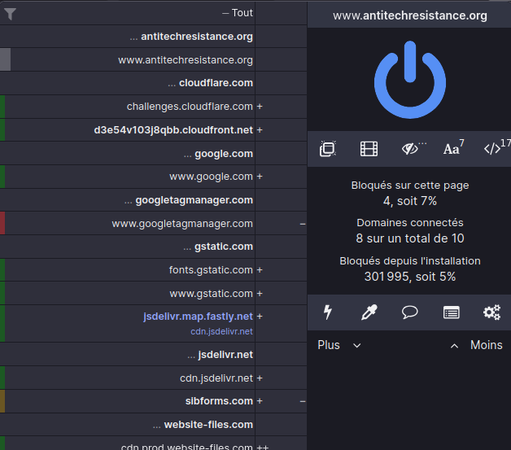Toggle disable JavaScript code icon
Screen dimensions: 511x450
point(492,149)
